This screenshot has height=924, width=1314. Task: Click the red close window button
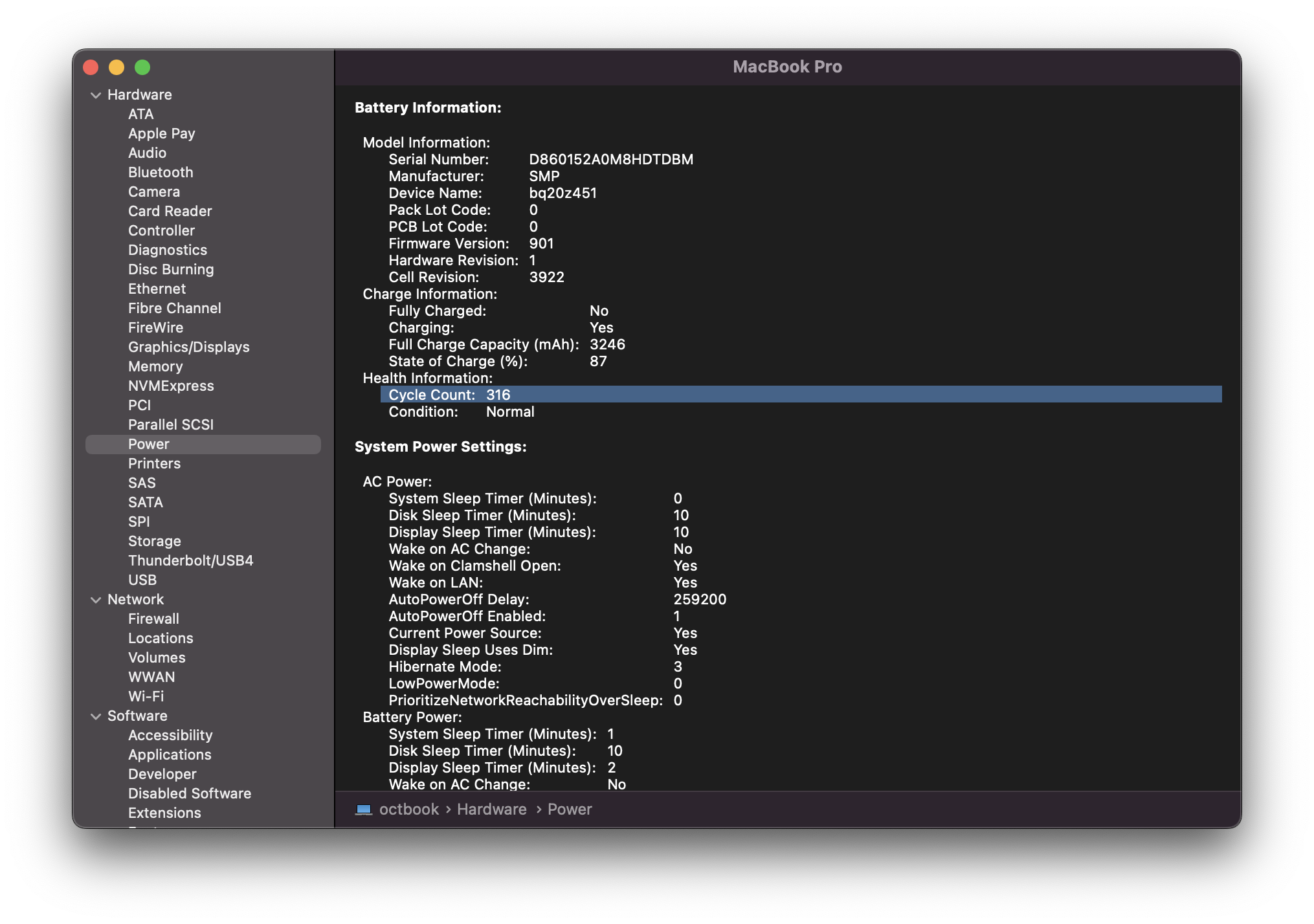[x=91, y=67]
